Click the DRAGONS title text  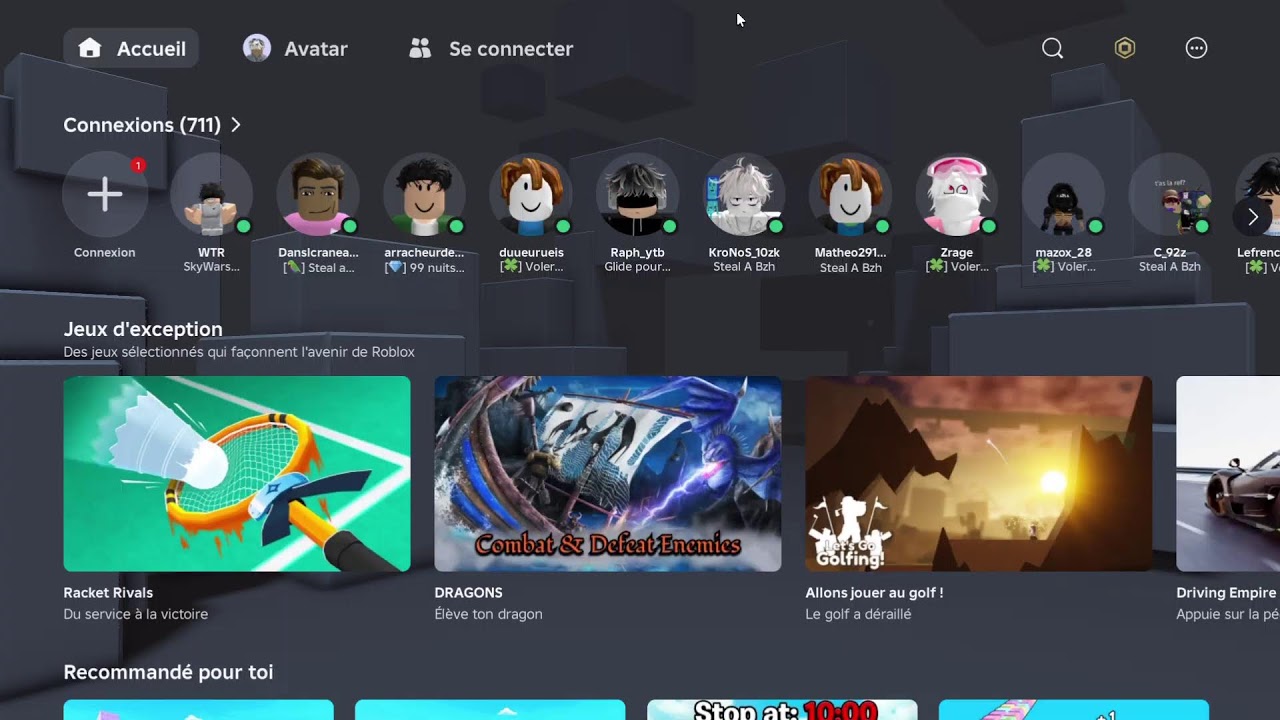coord(468,593)
